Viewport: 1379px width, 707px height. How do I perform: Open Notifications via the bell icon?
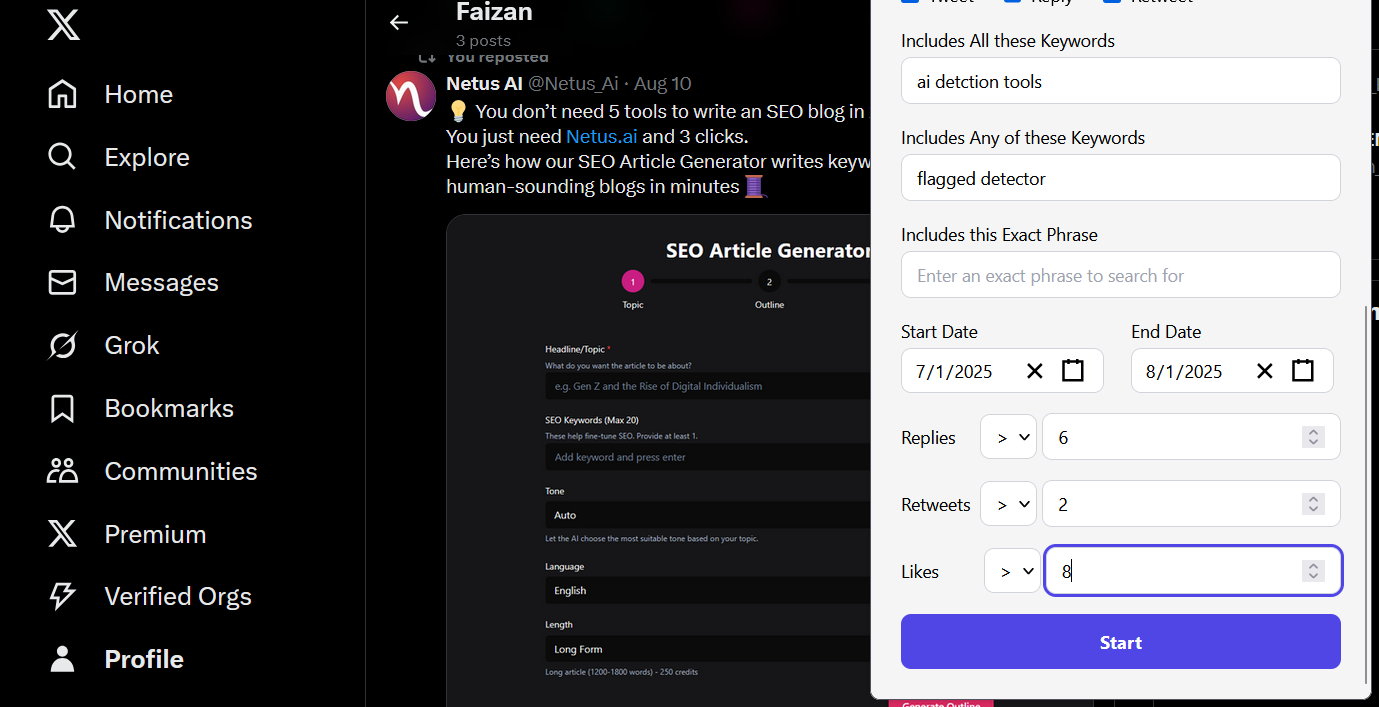(x=61, y=219)
